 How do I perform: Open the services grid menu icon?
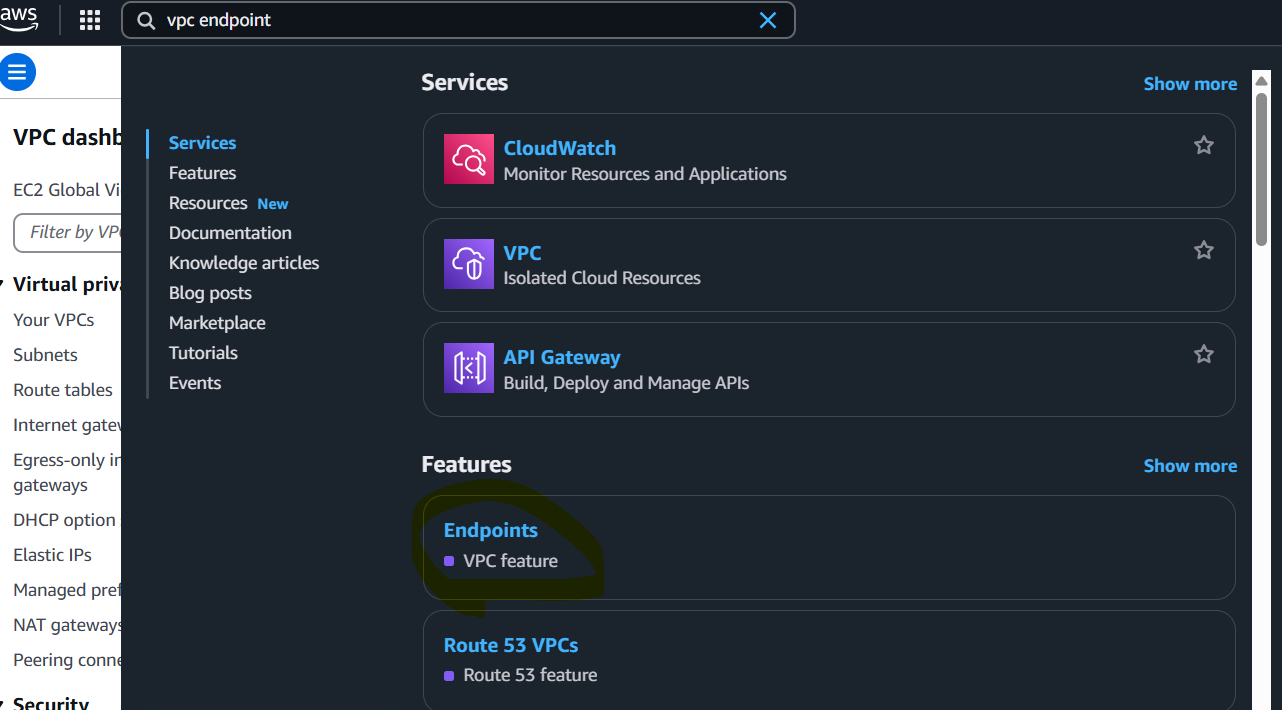tap(90, 20)
